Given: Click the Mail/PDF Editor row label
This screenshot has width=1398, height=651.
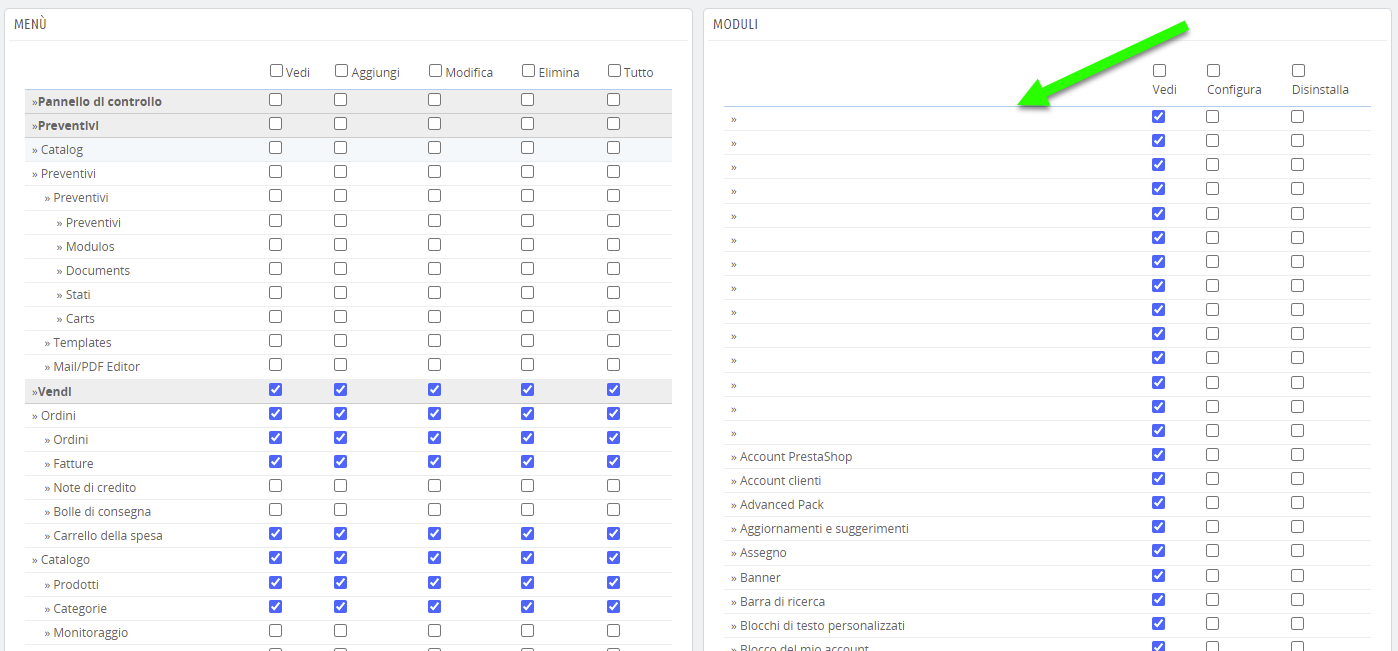Looking at the screenshot, I should [x=96, y=367].
